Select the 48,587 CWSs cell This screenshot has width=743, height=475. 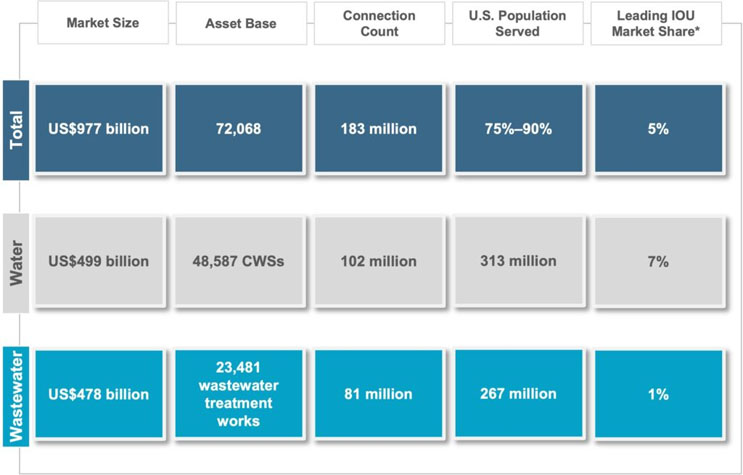click(239, 262)
